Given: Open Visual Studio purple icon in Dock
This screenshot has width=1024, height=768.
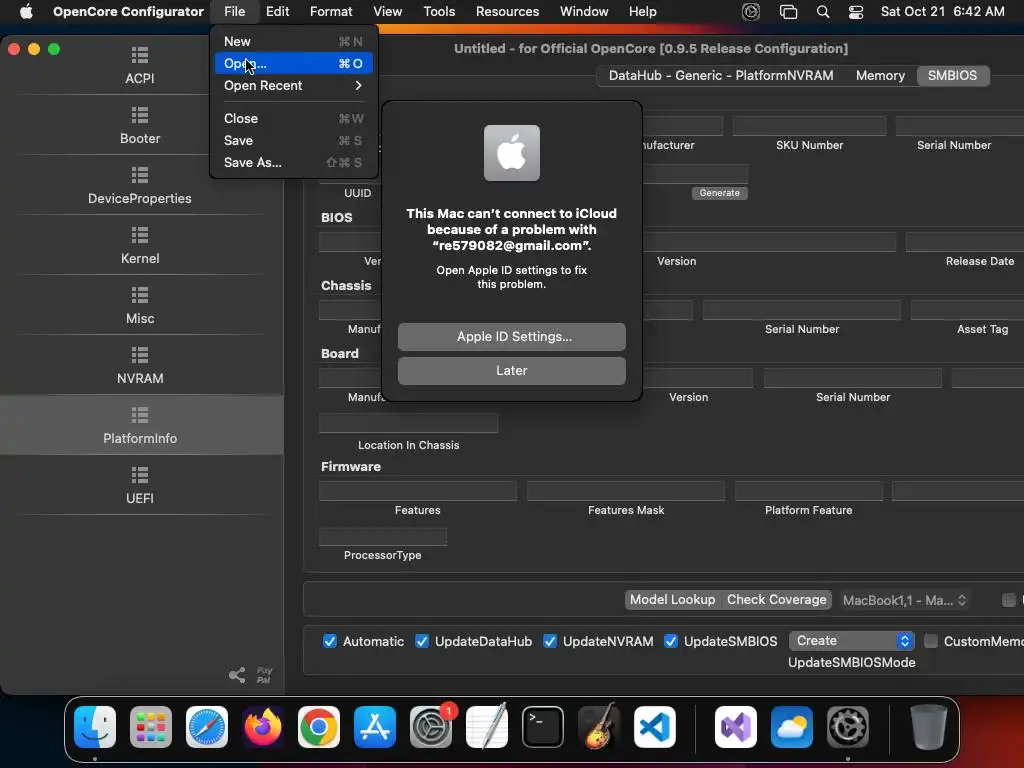Looking at the screenshot, I should 736,727.
